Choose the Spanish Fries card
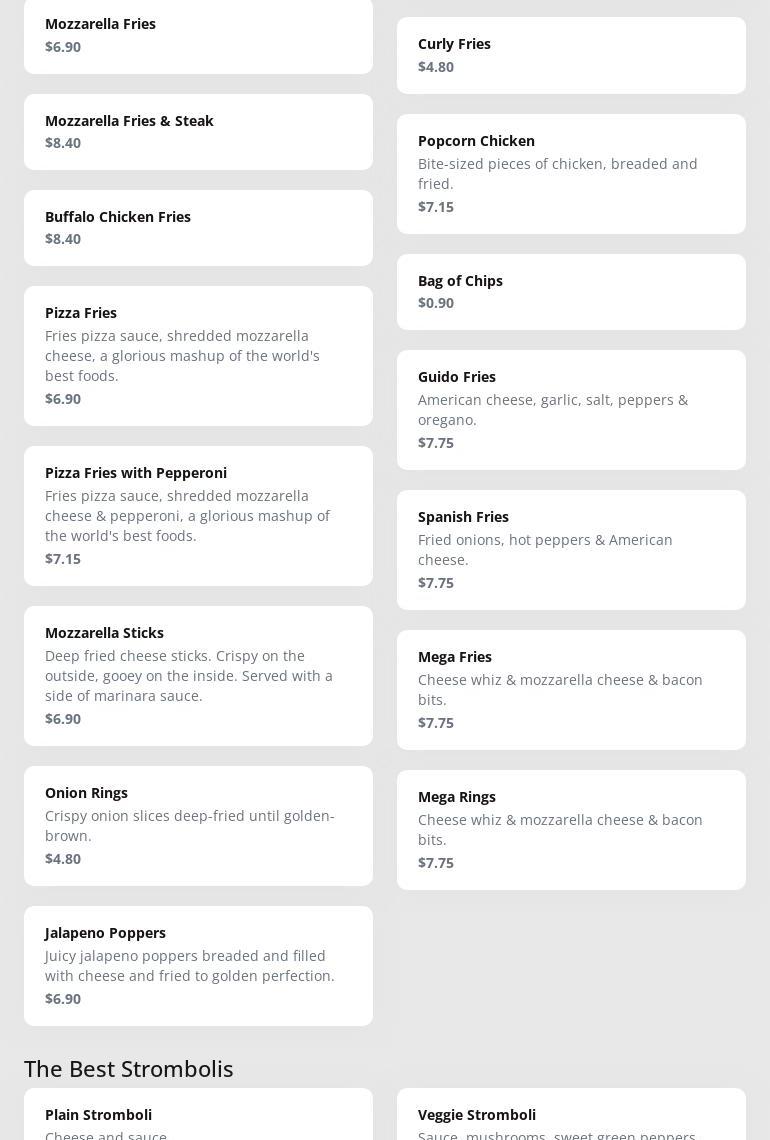The width and height of the screenshot is (770, 1140). [x=572, y=550]
